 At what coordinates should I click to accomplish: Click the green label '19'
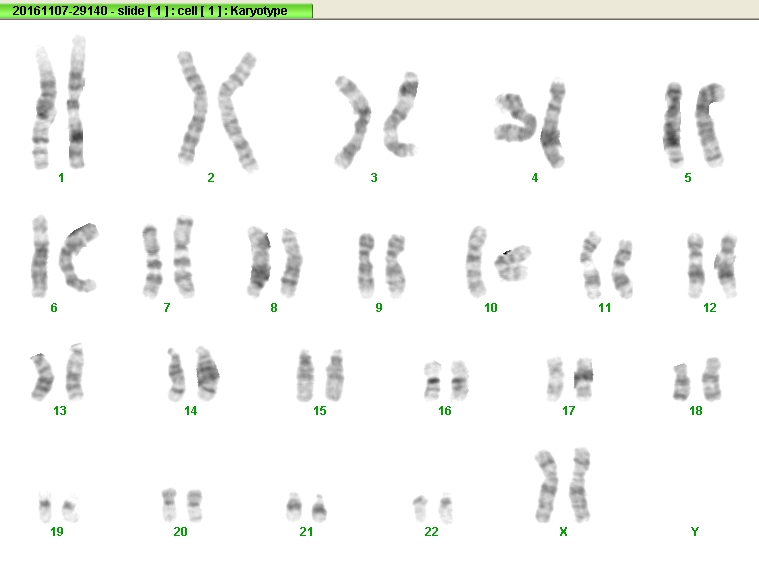tap(57, 531)
